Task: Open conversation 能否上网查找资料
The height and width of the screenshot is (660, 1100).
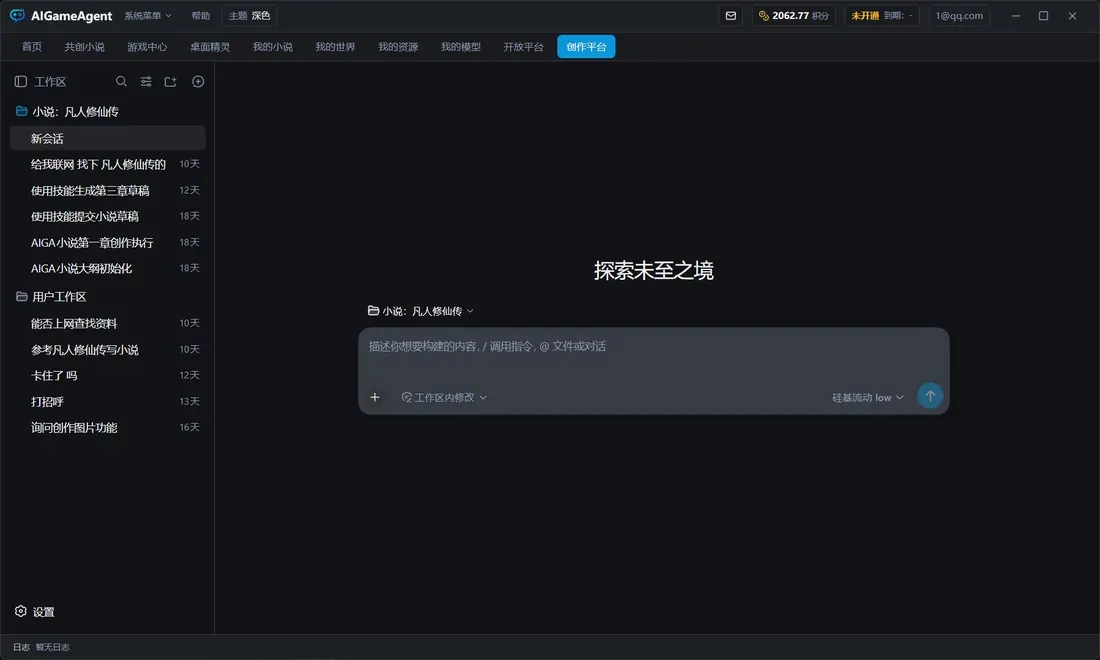Action: [x=108, y=323]
